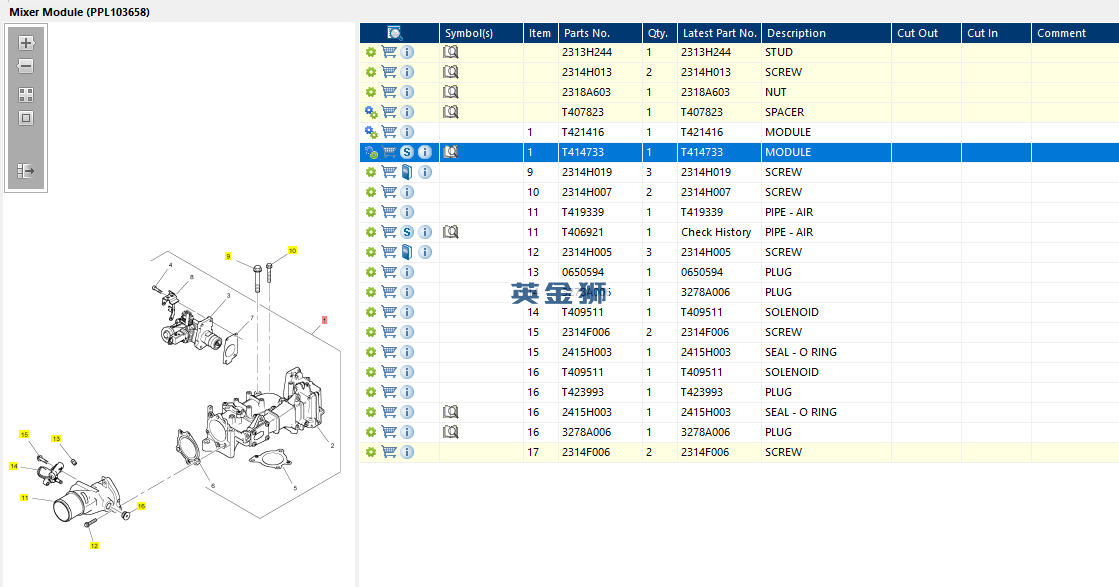
Task: Click green gear for item 15 SEAL - O RING
Action: 370,352
